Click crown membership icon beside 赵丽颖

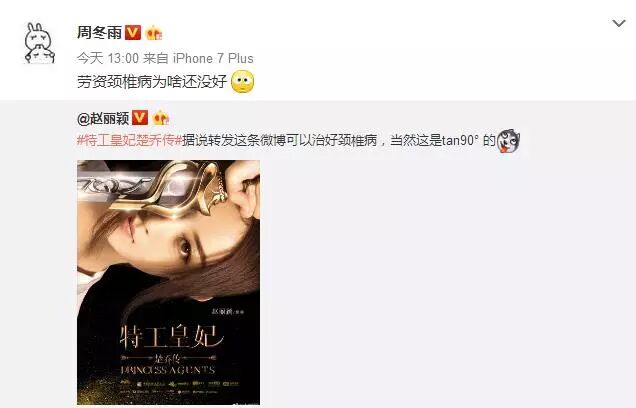(x=161, y=118)
